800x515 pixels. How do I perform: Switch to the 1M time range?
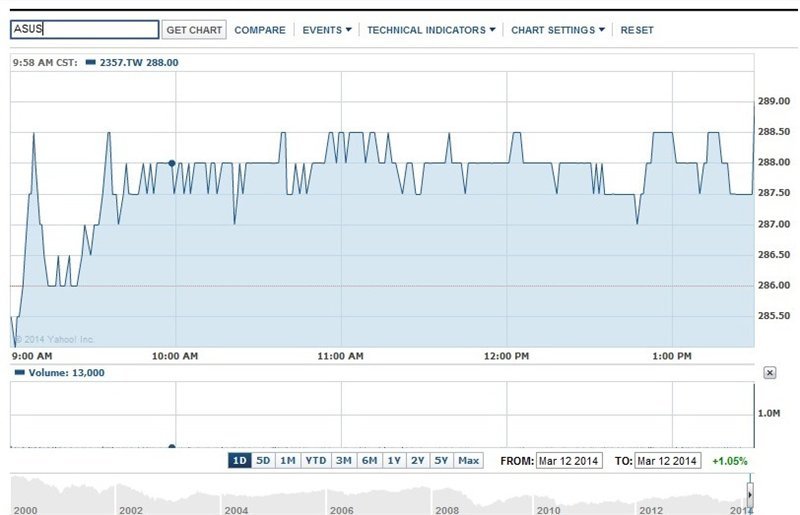(288, 460)
